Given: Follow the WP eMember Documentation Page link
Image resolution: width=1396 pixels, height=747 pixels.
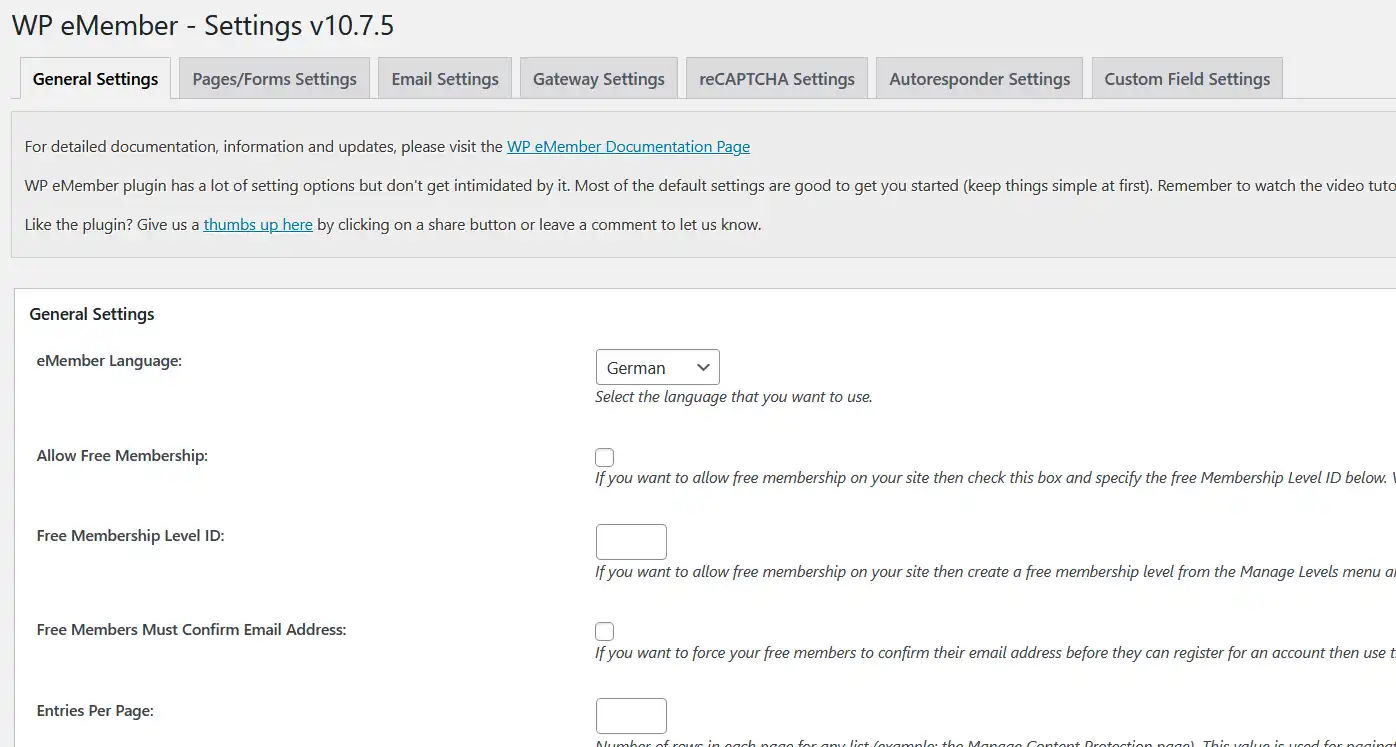Looking at the screenshot, I should [628, 147].
